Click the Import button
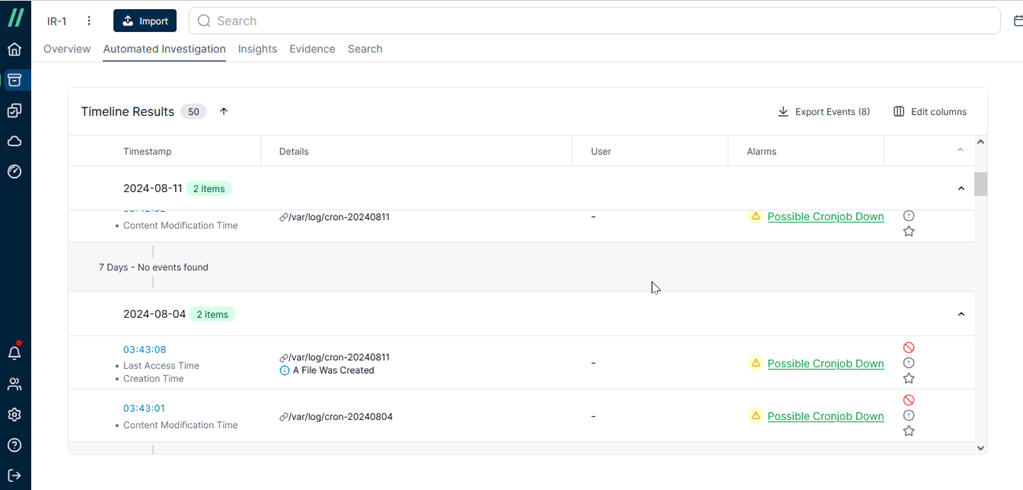This screenshot has width=1023, height=490. [145, 21]
